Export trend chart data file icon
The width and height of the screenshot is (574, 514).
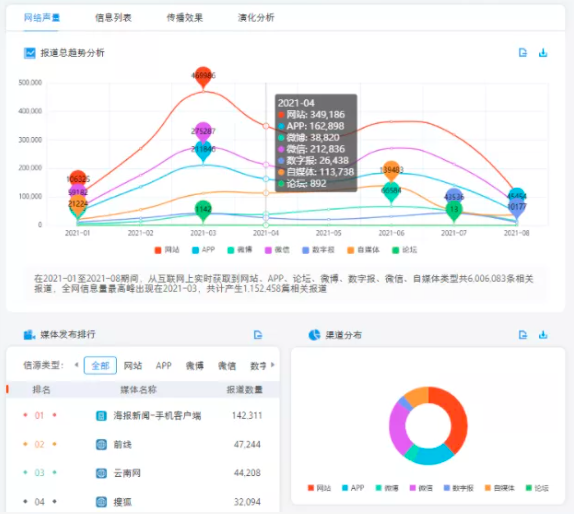tap(523, 53)
